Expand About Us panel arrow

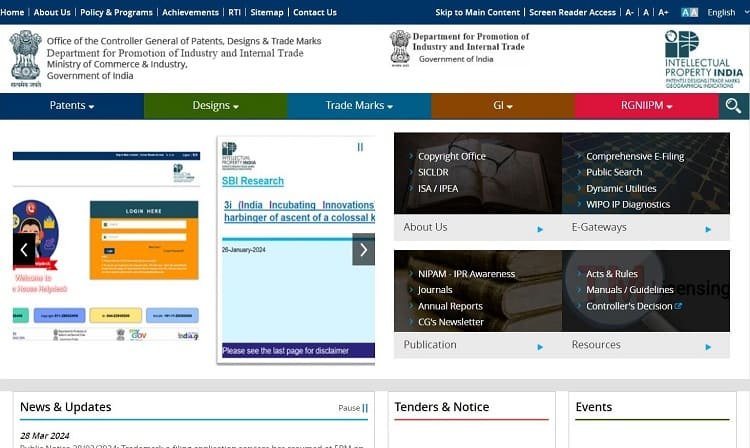[x=540, y=229]
